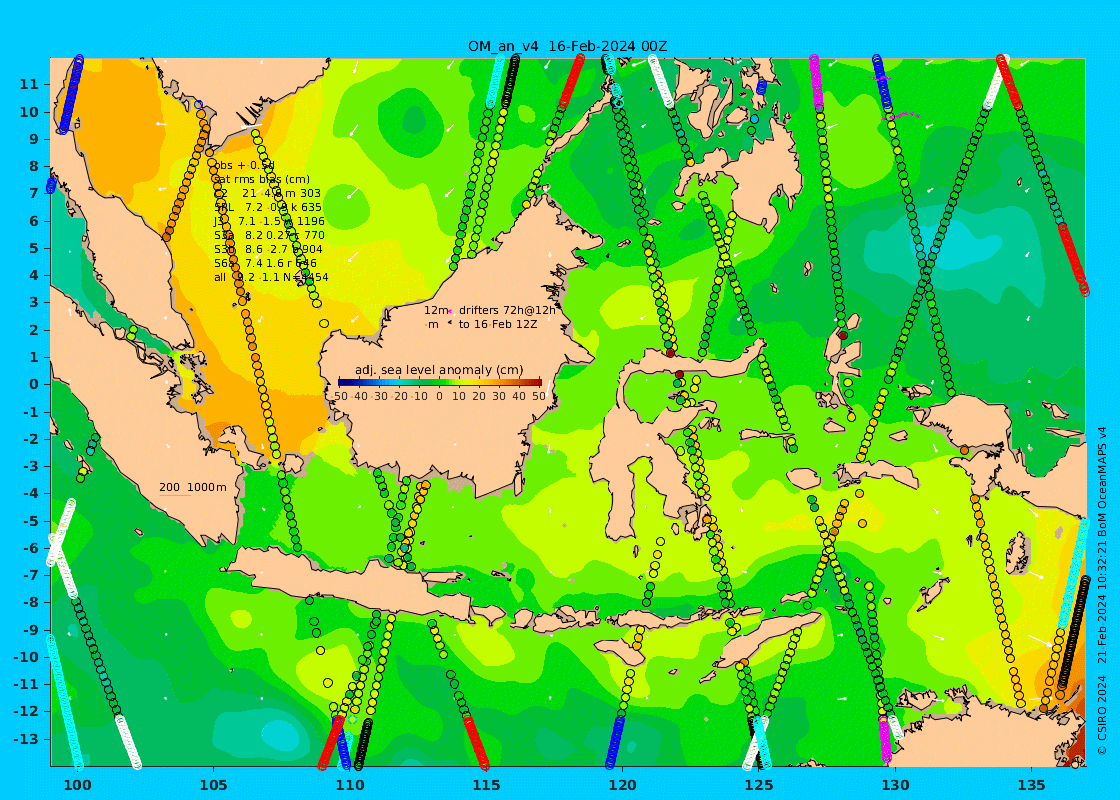The image size is (1120, 800).
Task: Click the map title OM_an_v4 16-Feb-2024 00Z
Action: [567, 46]
